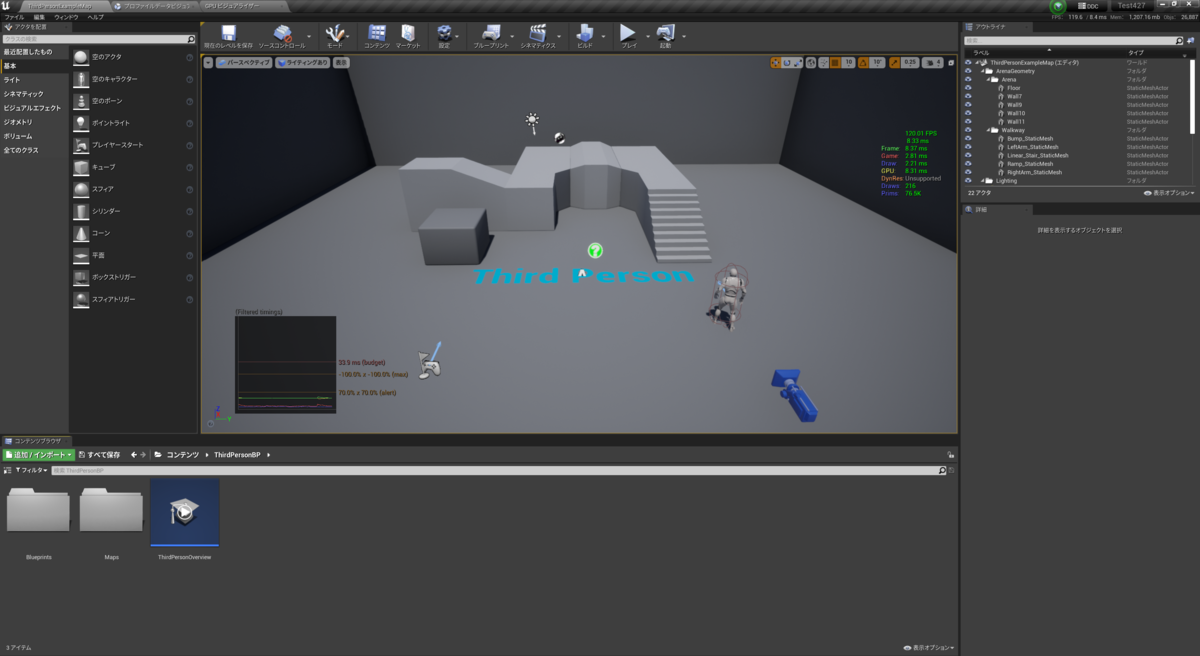This screenshot has width=1200, height=656.
Task: Open the Blueprints folder thumbnail
Action: (x=38, y=510)
